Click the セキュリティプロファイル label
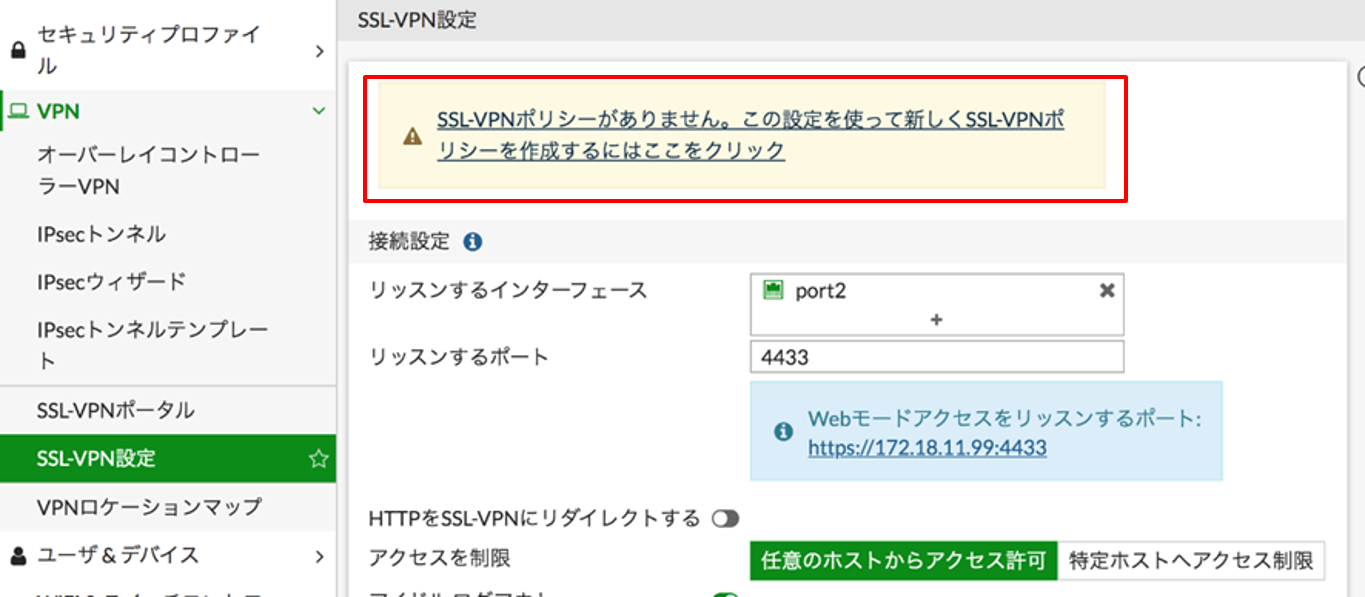Image resolution: width=1365 pixels, height=597 pixels. [148, 50]
